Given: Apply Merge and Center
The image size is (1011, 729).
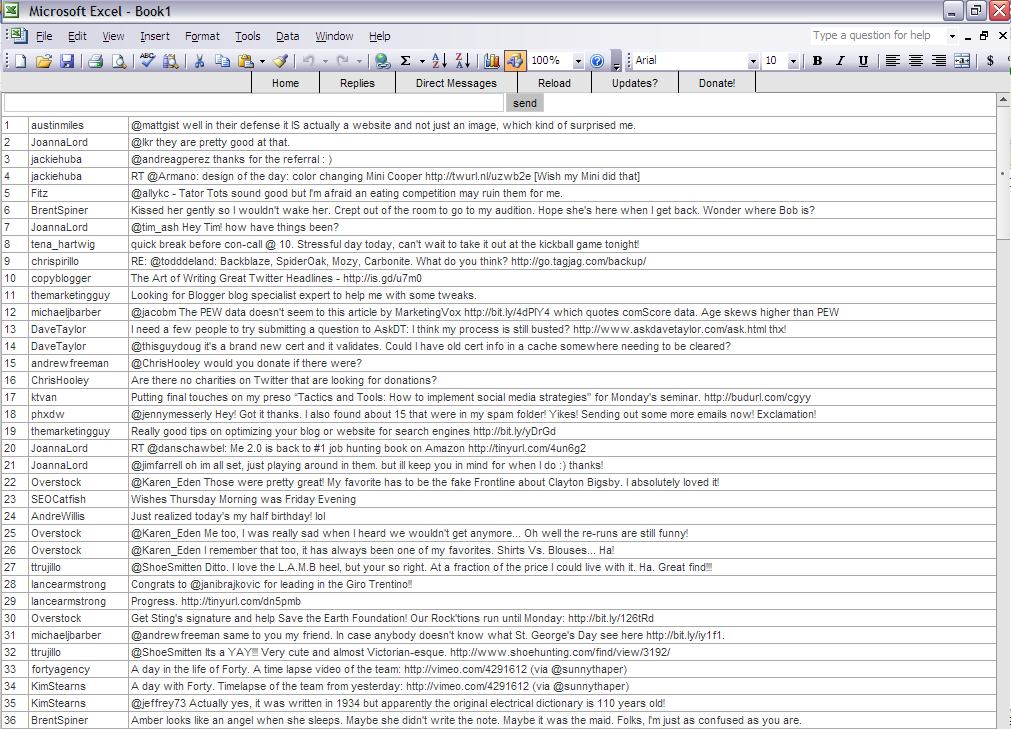Looking at the screenshot, I should pos(962,61).
